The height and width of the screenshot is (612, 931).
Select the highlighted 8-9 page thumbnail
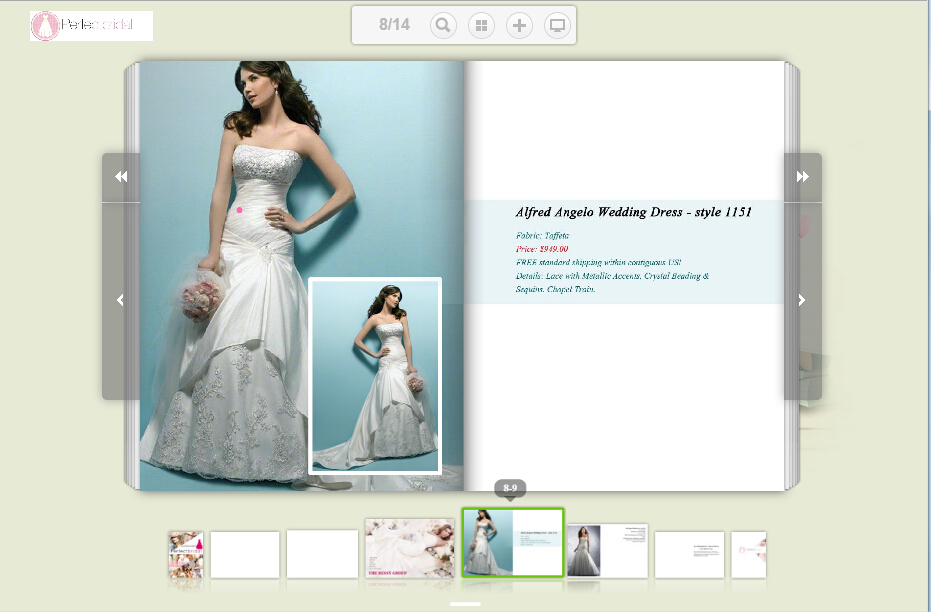513,543
